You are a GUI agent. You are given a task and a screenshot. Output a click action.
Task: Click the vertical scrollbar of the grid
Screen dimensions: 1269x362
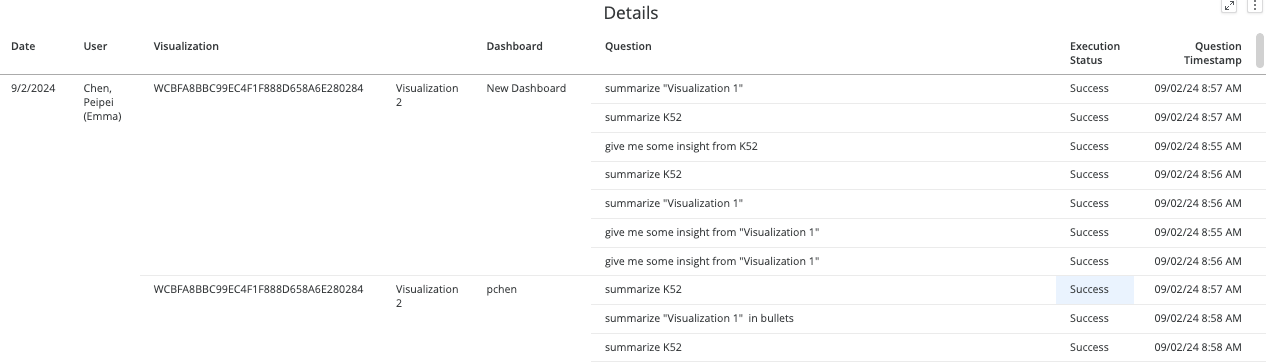1260,50
